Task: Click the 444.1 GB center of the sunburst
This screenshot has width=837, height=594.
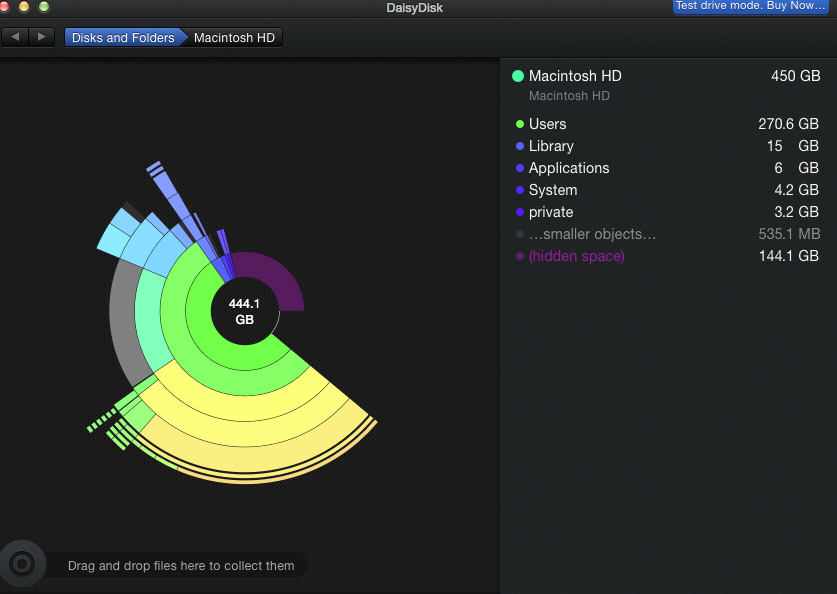Action: 244,312
